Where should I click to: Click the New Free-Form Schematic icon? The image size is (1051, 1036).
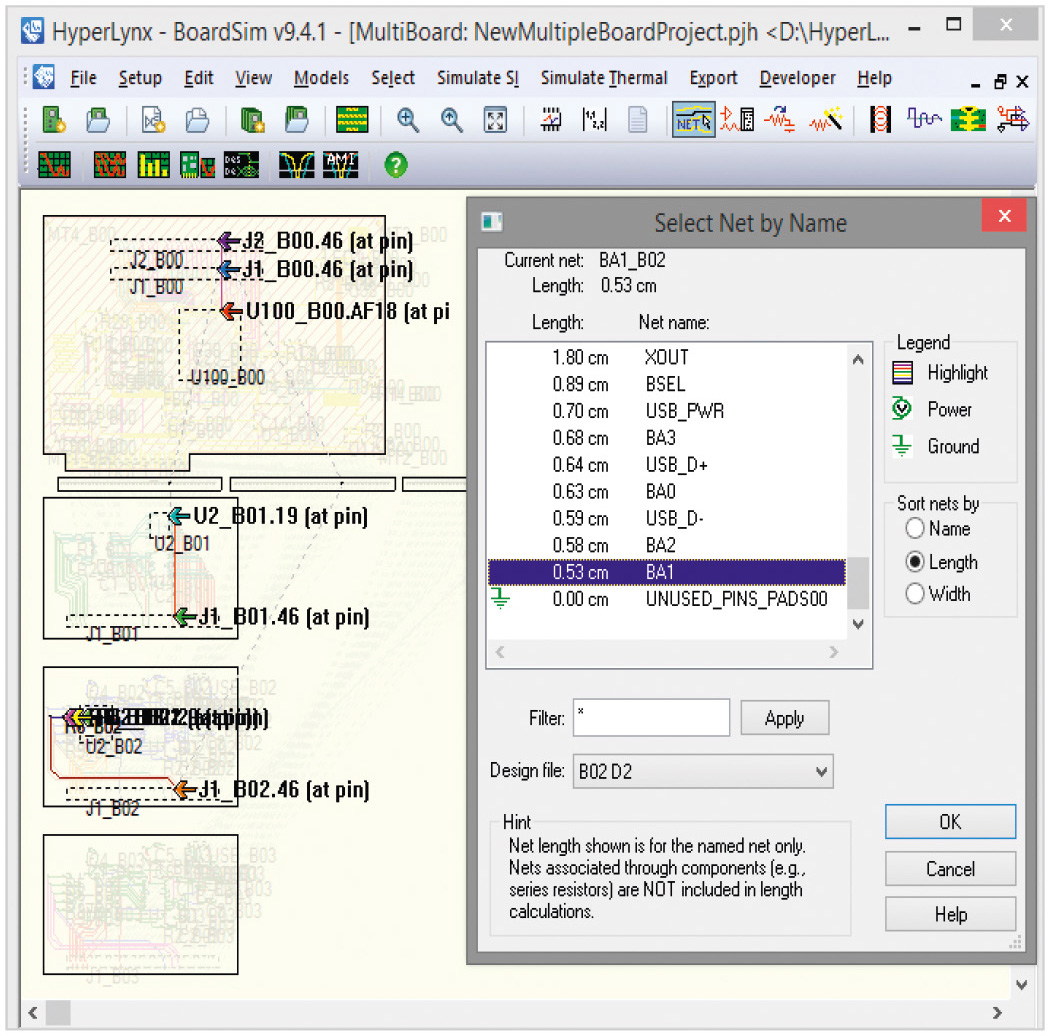153,121
